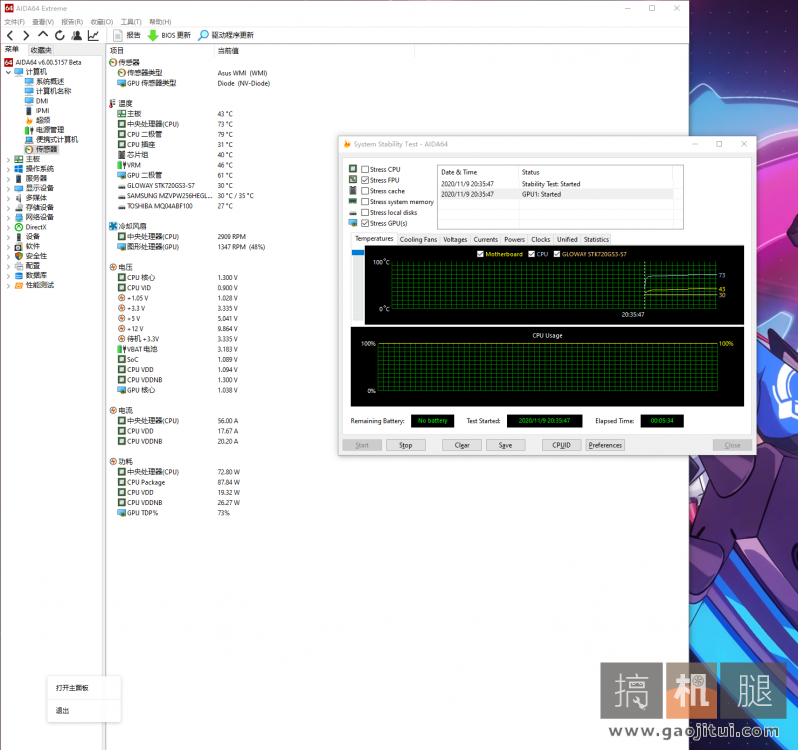Screen dimensions: 798x750
Task: Open the Preferences button
Action: coord(605,445)
